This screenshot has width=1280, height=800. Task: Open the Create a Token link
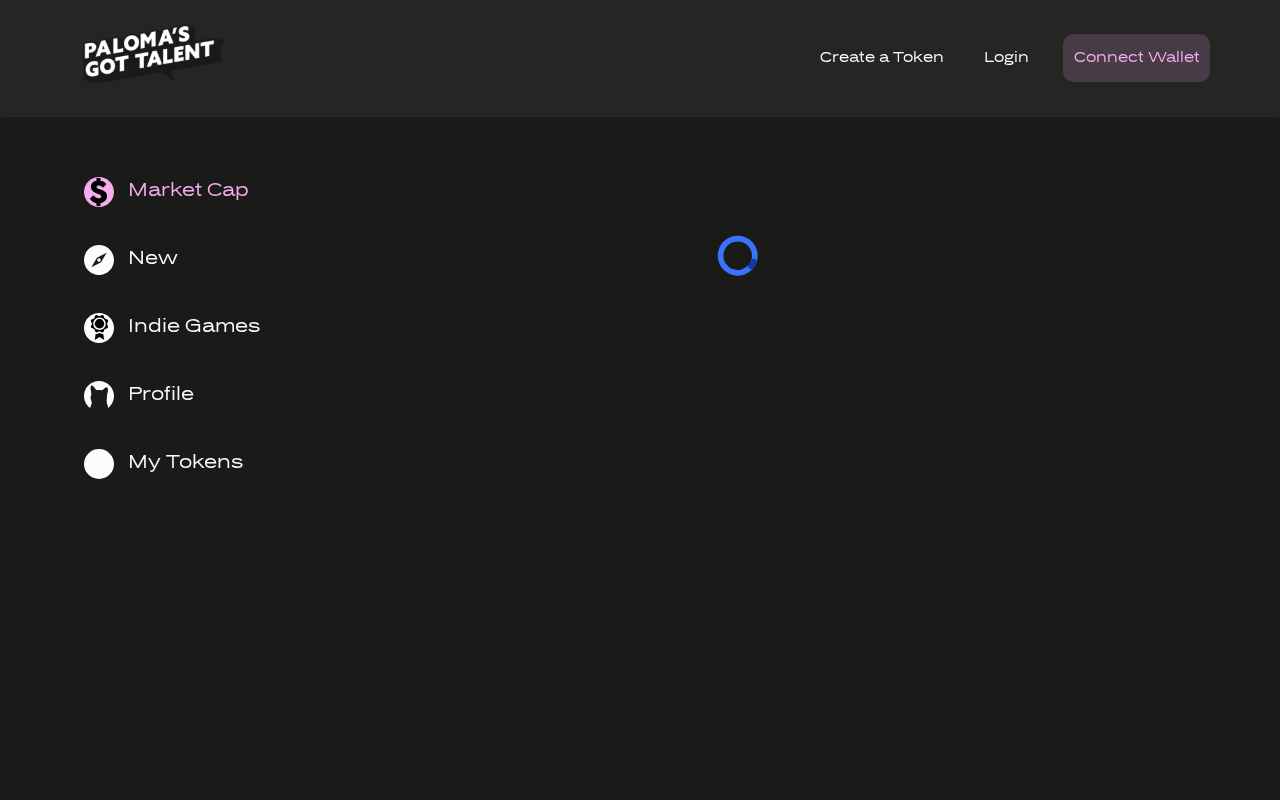click(x=881, y=57)
